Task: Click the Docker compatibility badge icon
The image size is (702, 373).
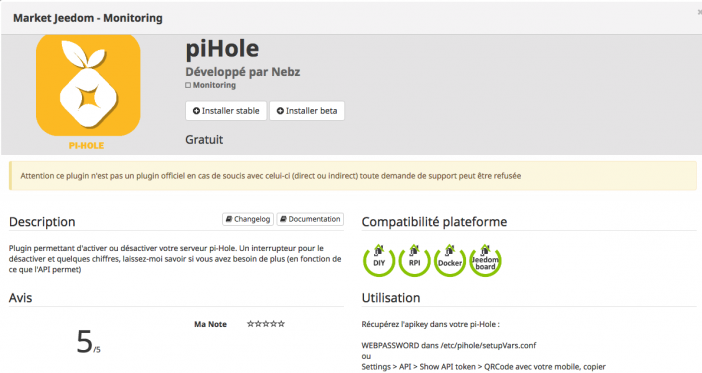Action: 449,261
